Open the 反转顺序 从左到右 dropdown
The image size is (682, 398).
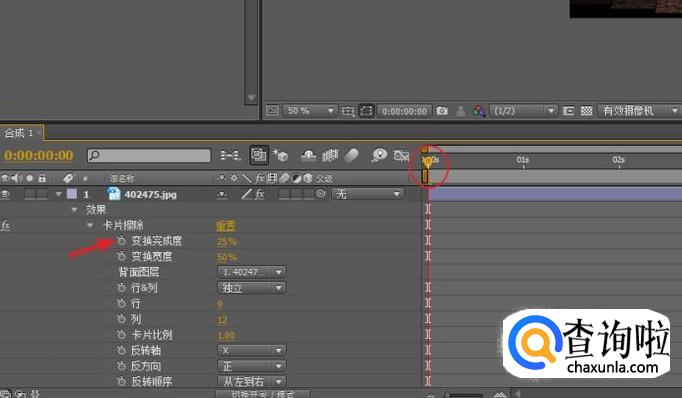[x=251, y=382]
